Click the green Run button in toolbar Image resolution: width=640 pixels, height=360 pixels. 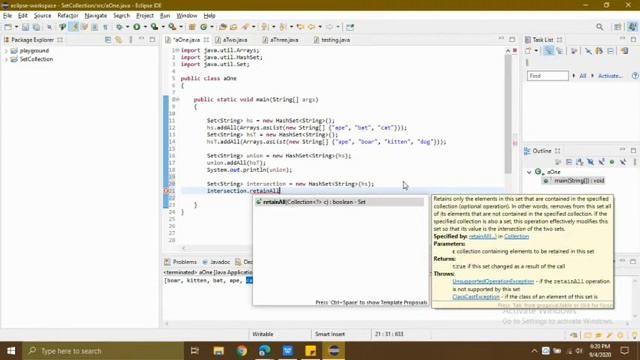[x=137, y=27]
